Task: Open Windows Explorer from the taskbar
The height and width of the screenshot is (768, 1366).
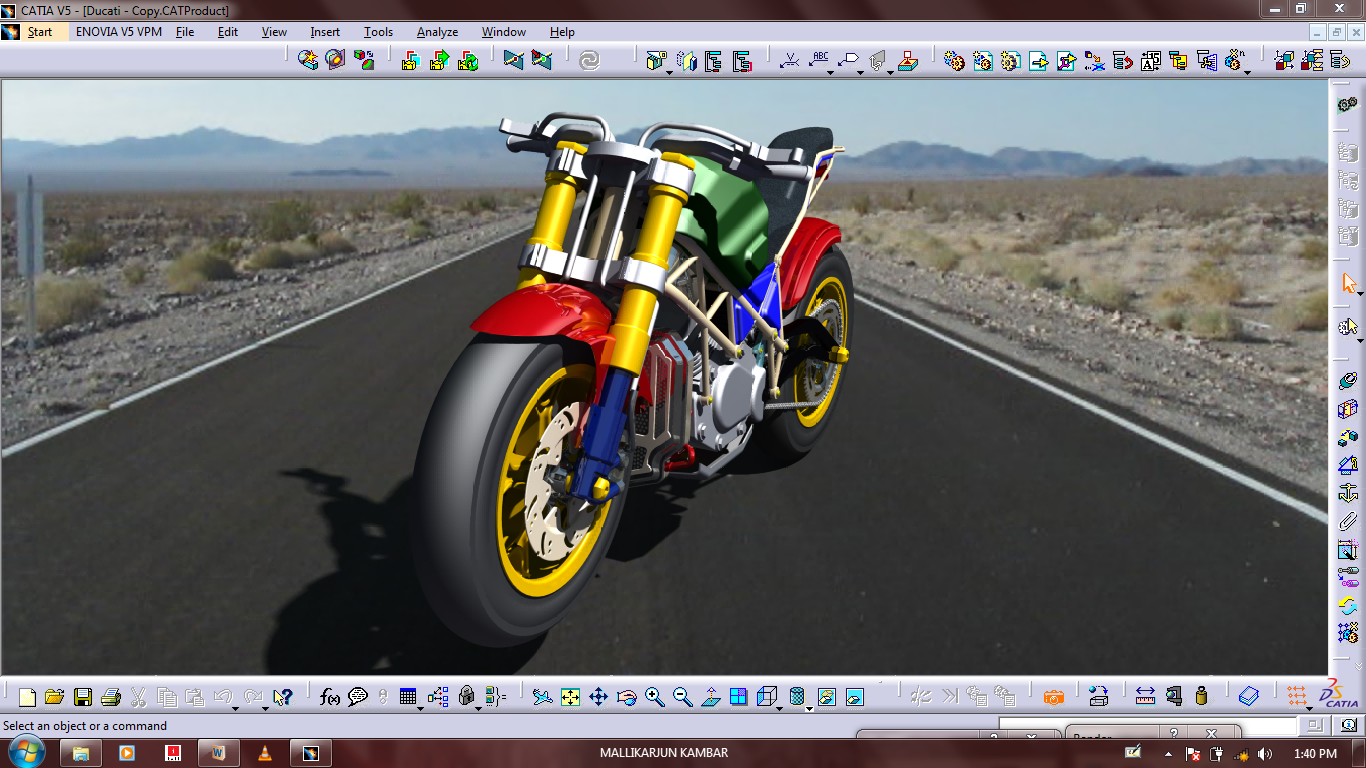Action: coord(81,752)
